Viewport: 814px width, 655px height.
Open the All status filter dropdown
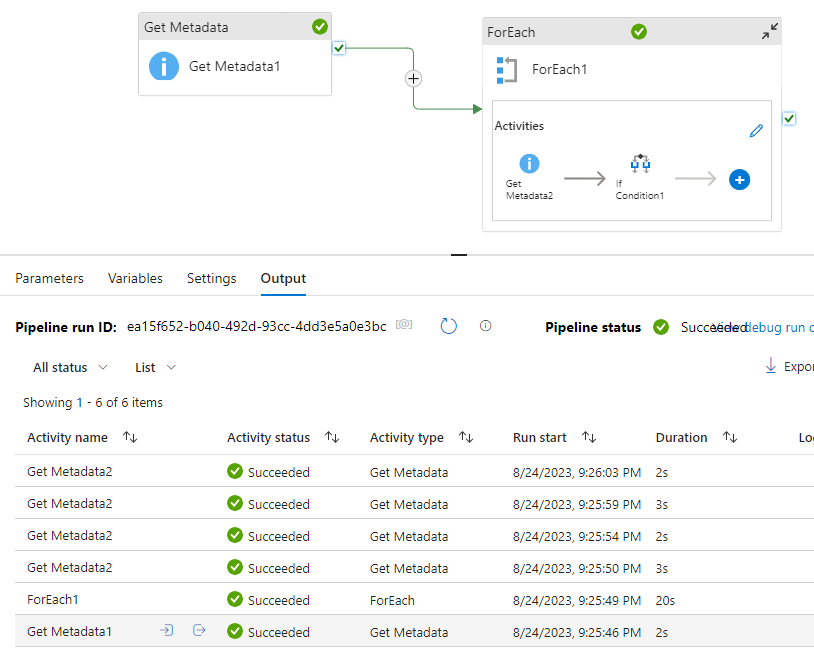pos(70,367)
